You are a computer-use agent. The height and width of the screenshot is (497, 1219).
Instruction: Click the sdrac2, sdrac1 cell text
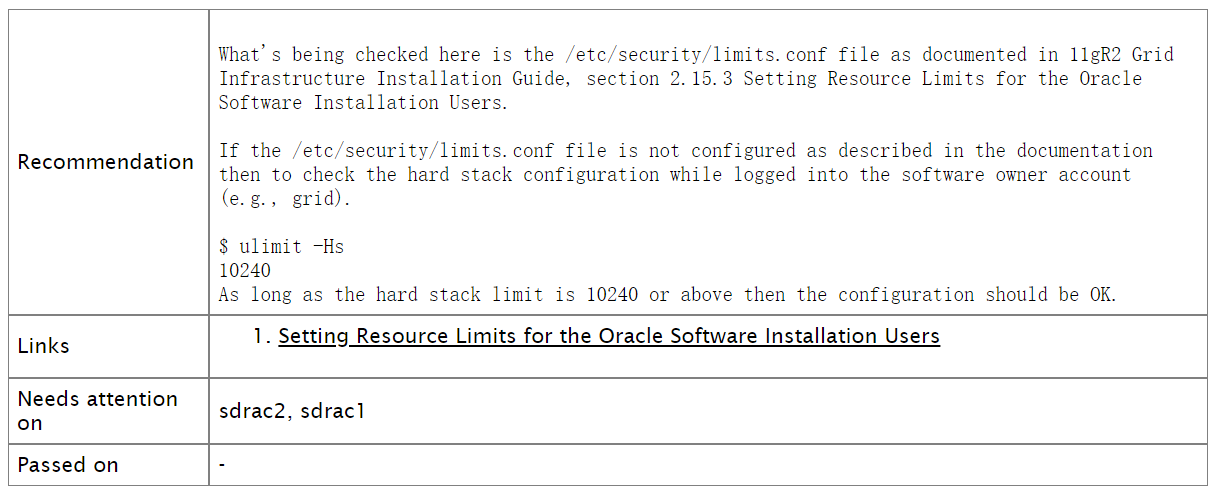coord(292,410)
